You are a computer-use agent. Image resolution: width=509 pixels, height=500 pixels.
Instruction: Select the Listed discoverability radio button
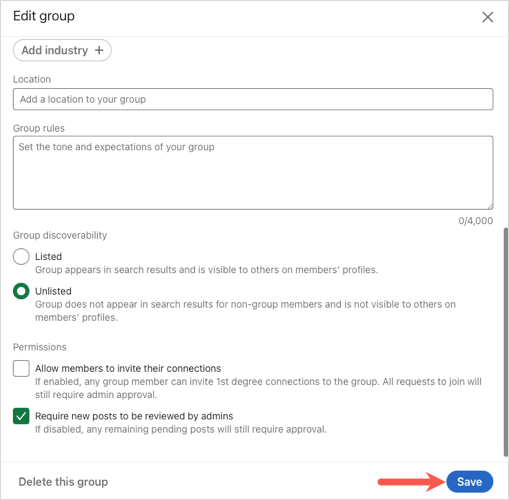tap(21, 256)
